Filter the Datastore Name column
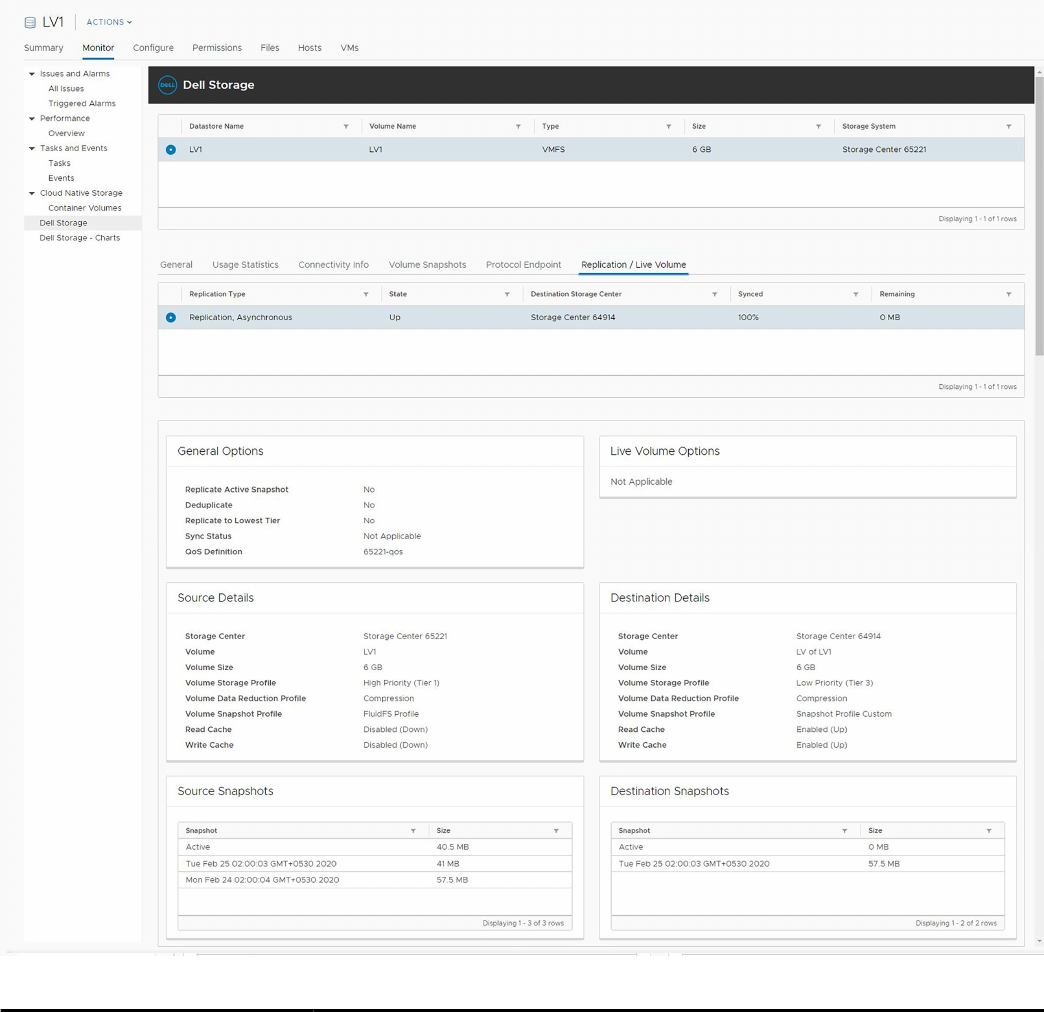Image resolution: width=1044 pixels, height=1012 pixels. 346,127
